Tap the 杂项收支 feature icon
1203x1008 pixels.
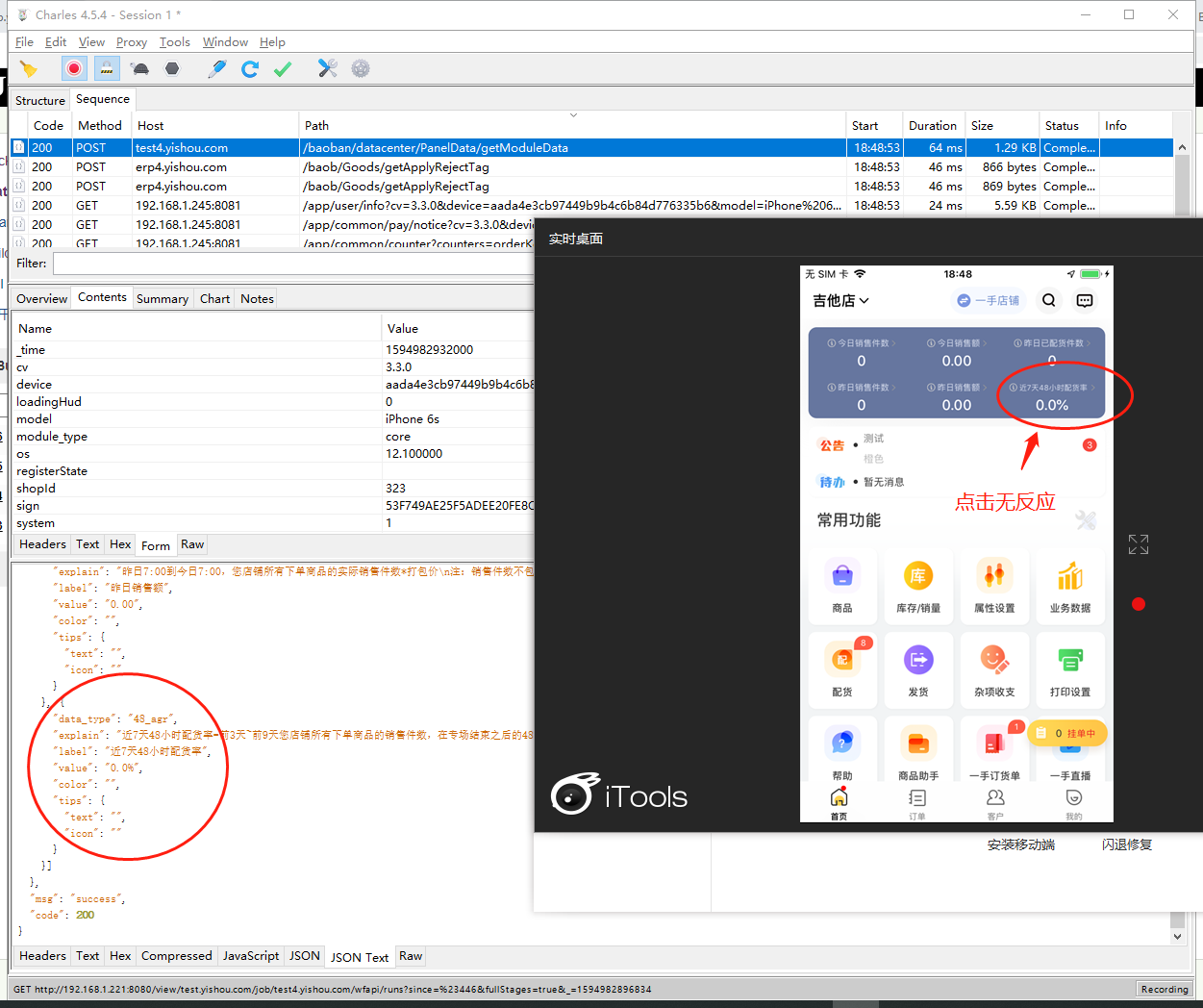tap(994, 668)
